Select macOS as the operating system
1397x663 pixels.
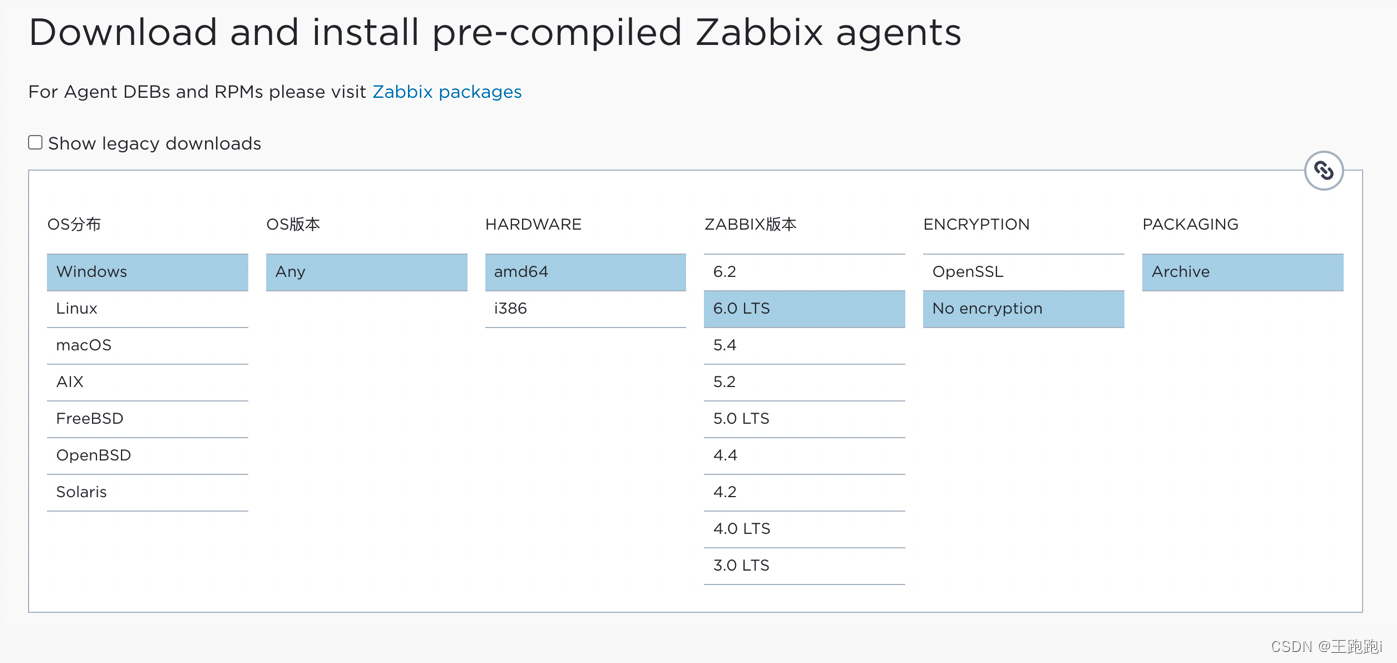coord(147,345)
